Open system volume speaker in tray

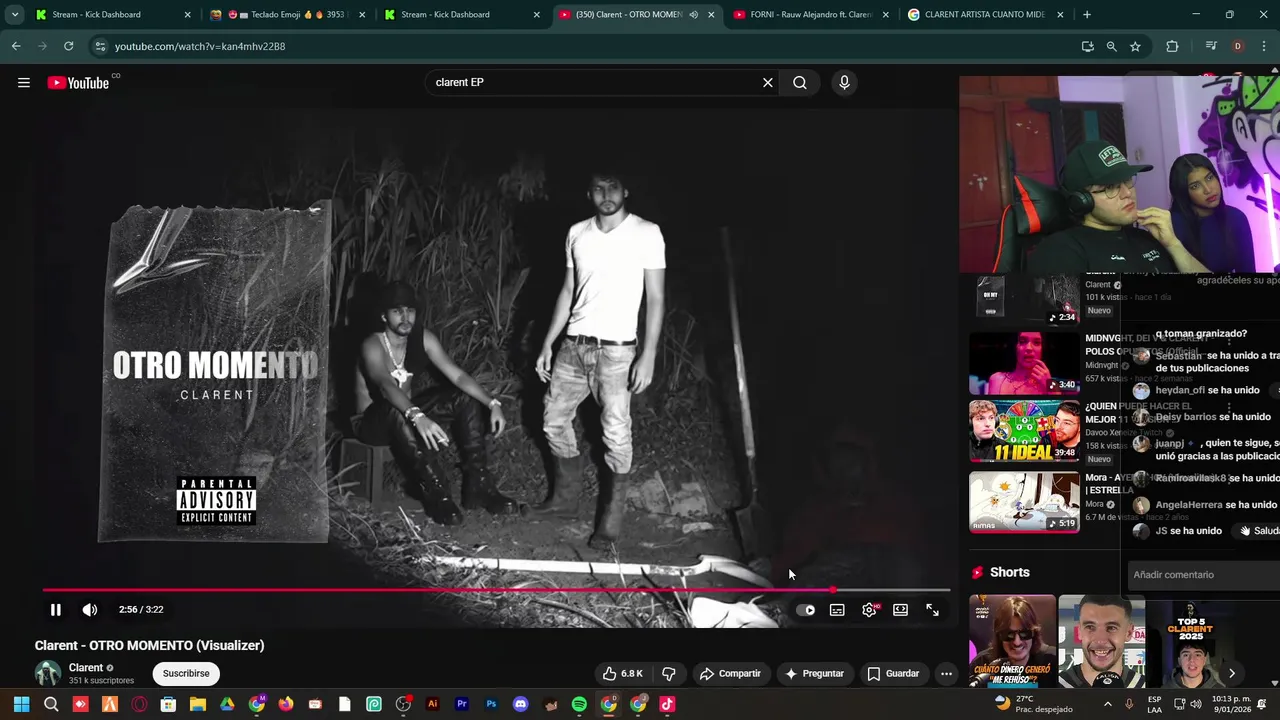point(1195,704)
